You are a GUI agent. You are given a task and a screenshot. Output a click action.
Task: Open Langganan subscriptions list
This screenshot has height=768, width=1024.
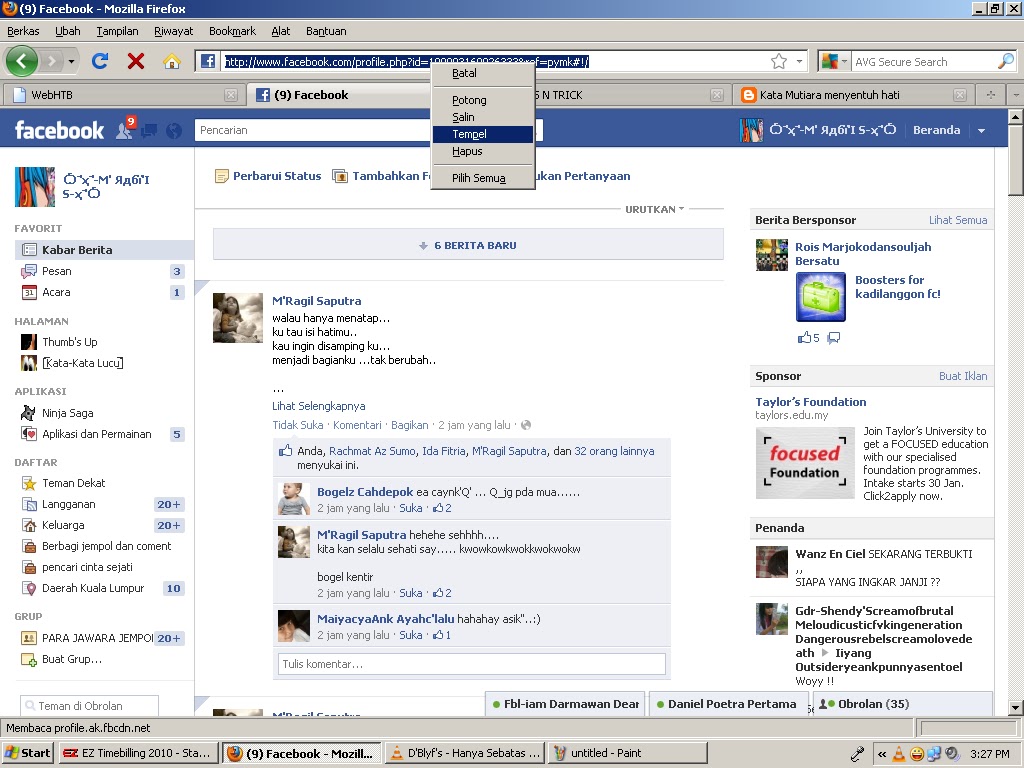pyautogui.click(x=69, y=504)
